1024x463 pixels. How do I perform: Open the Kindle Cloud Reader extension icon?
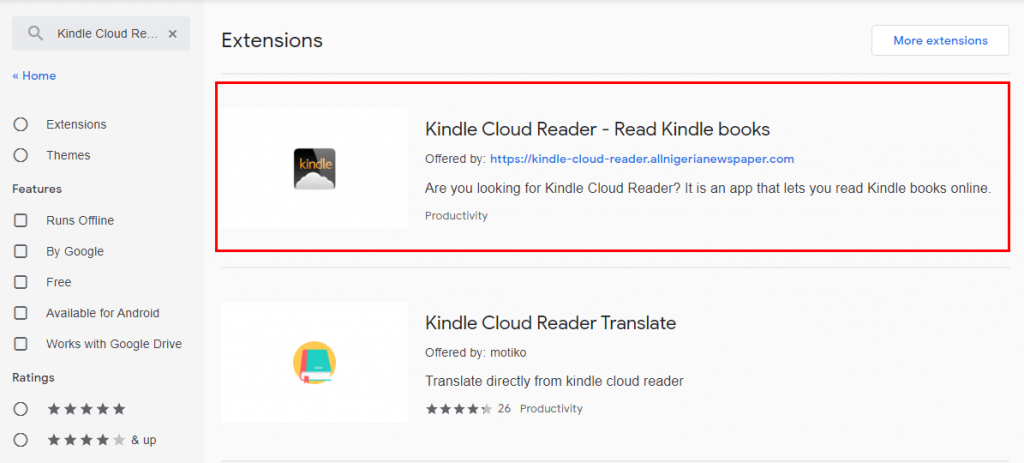314,169
